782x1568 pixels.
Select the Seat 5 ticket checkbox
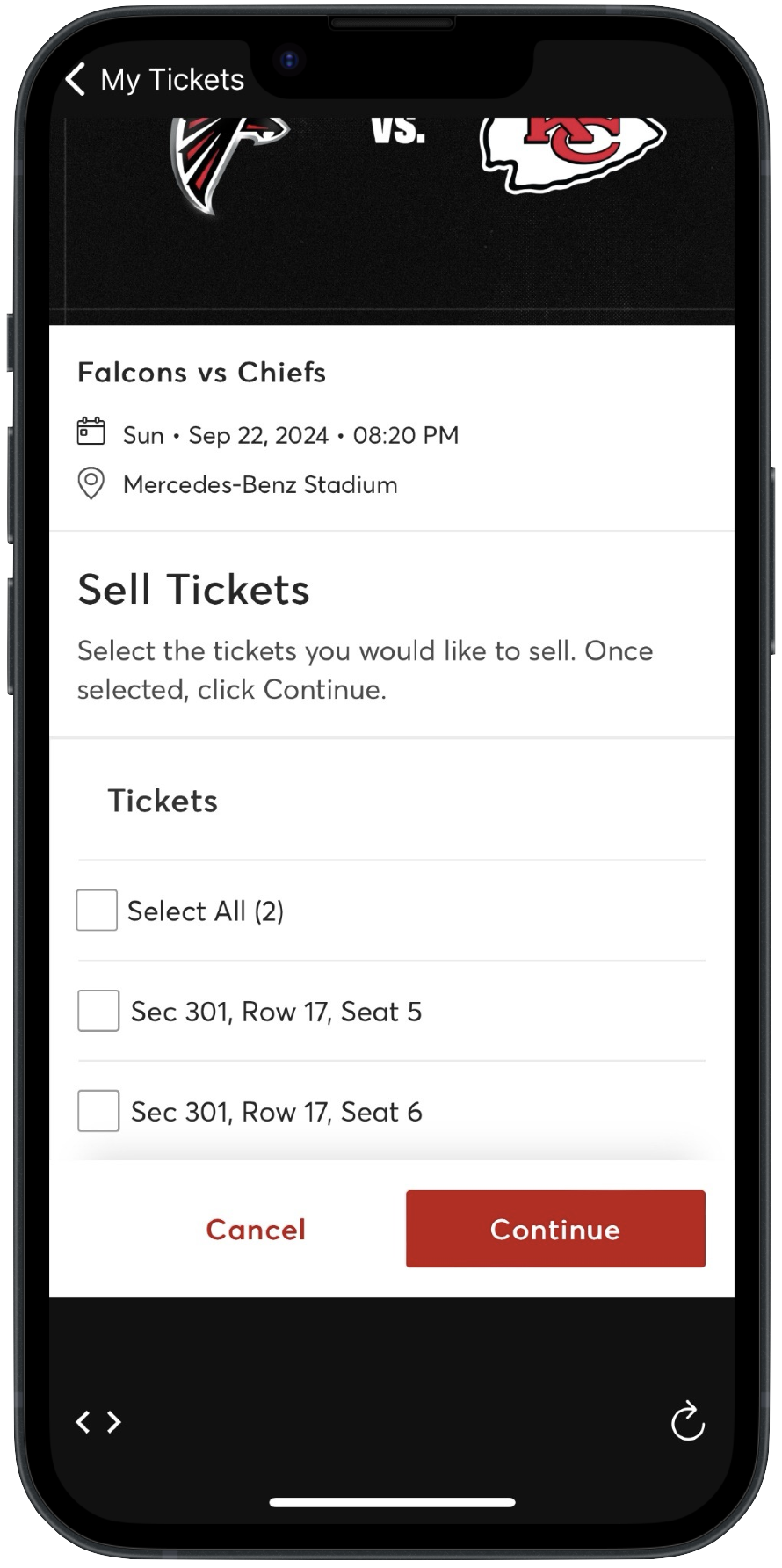[x=98, y=1011]
